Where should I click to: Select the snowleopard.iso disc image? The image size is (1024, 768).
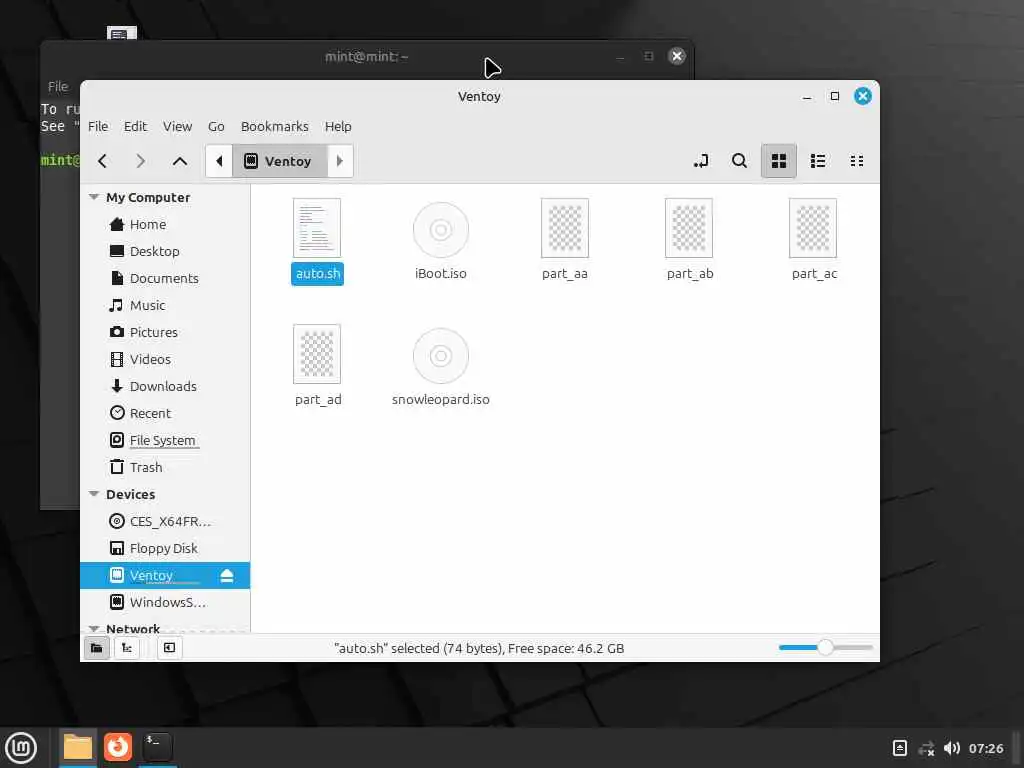coord(441,366)
